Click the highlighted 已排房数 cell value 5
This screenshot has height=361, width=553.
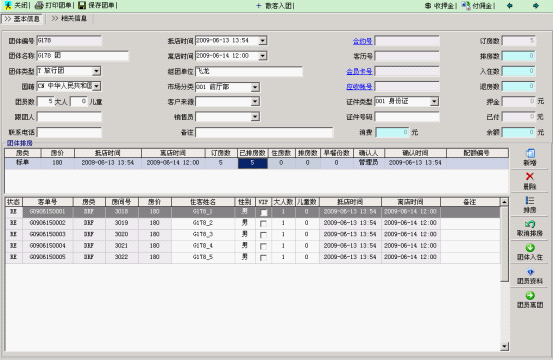pyautogui.click(x=253, y=163)
